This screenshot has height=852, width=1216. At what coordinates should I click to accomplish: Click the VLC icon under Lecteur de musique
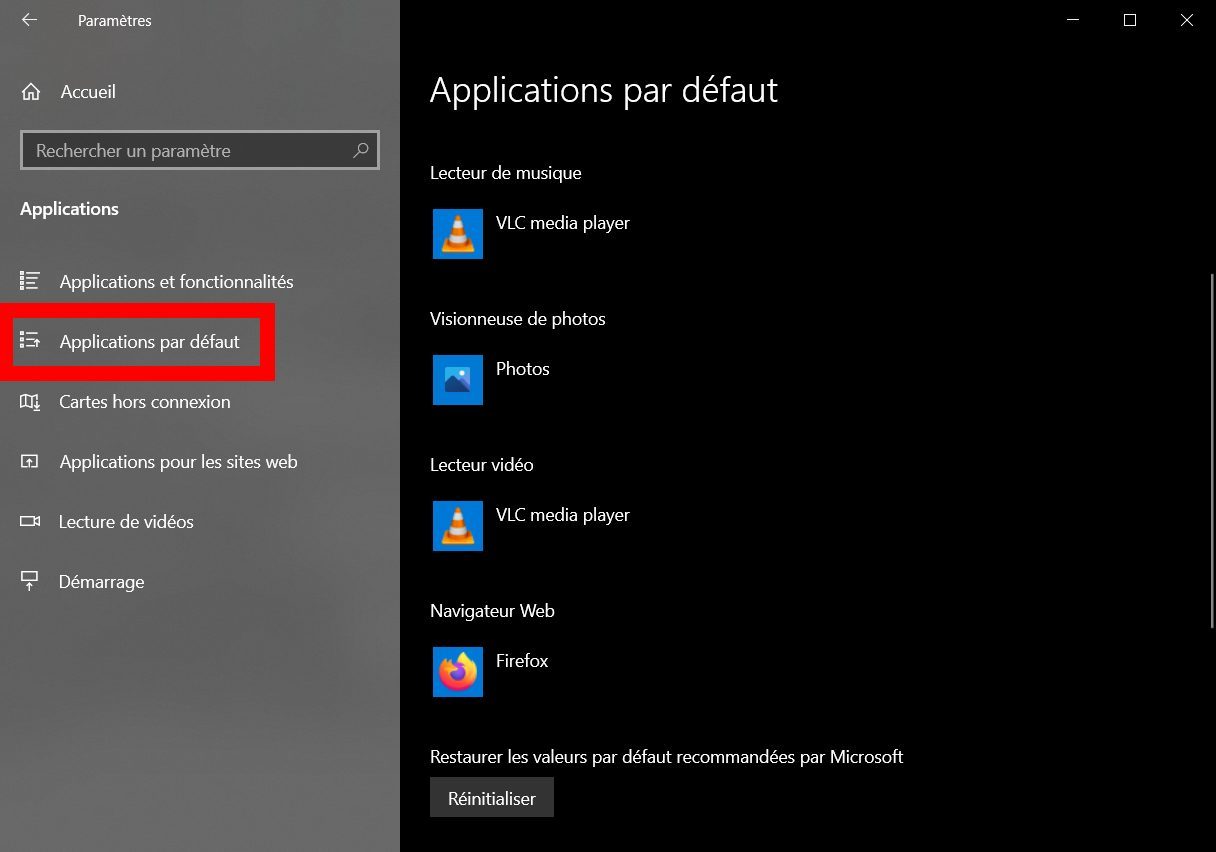pyautogui.click(x=458, y=234)
